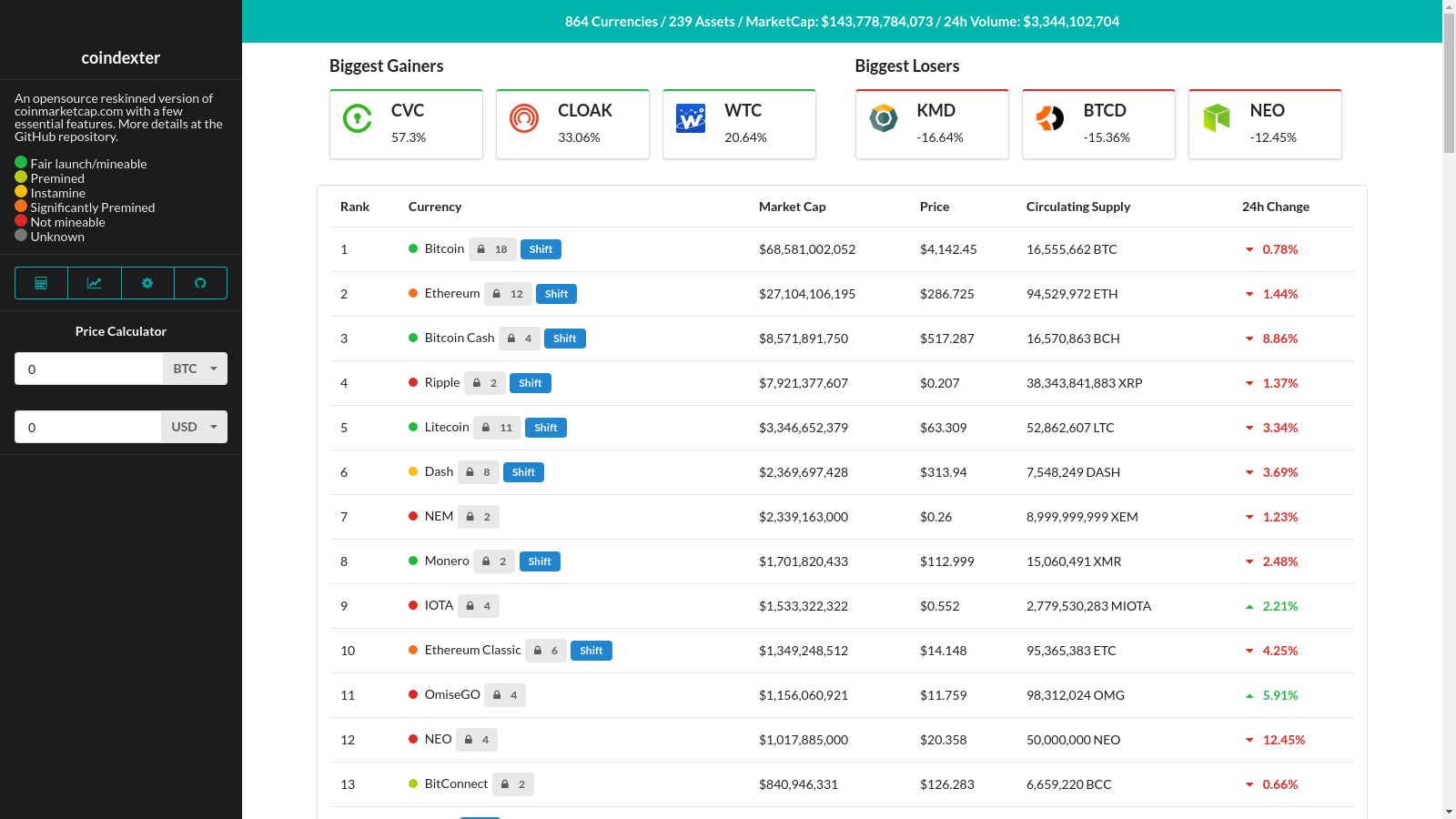
Task: Click the coindexter site title
Action: point(121,57)
